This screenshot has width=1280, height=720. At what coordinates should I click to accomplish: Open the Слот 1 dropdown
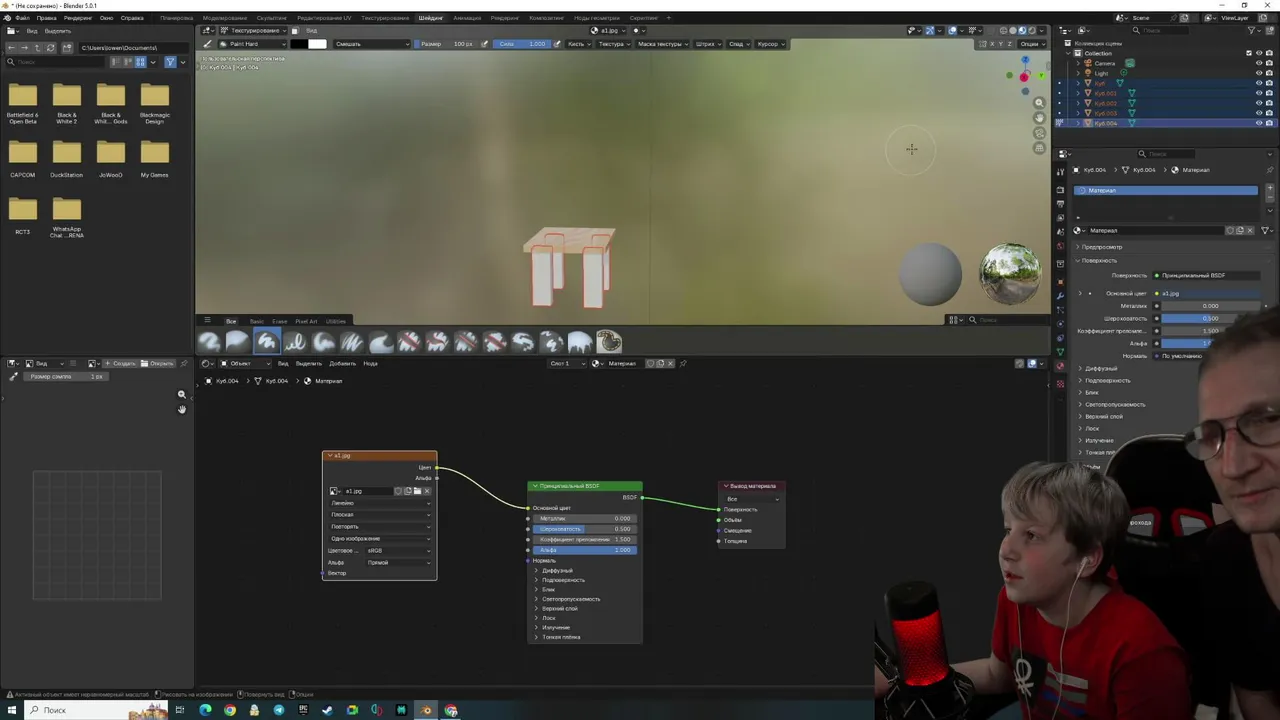coord(567,363)
